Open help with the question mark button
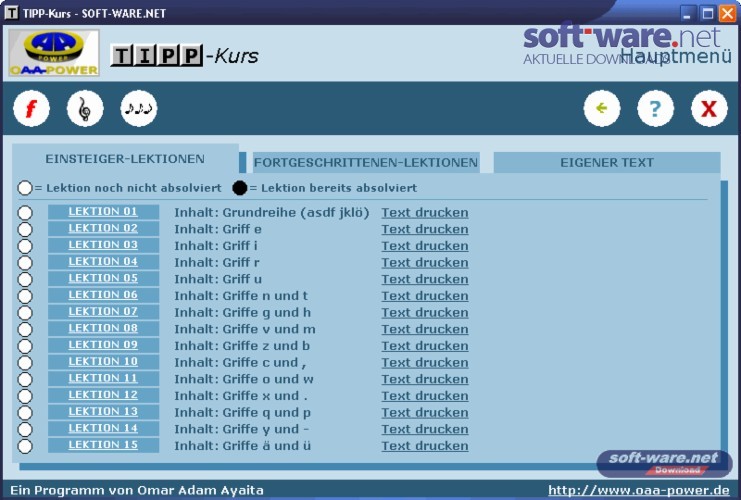This screenshot has width=741, height=500. pos(655,109)
